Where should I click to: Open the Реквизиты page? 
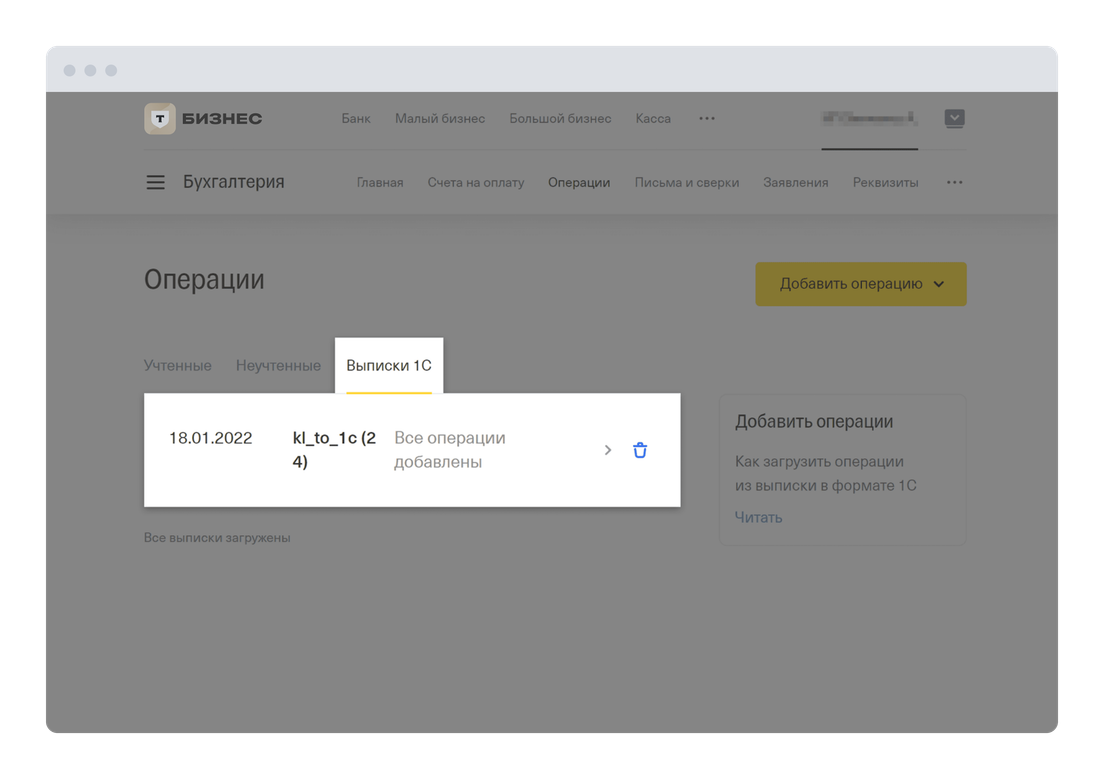coord(885,183)
